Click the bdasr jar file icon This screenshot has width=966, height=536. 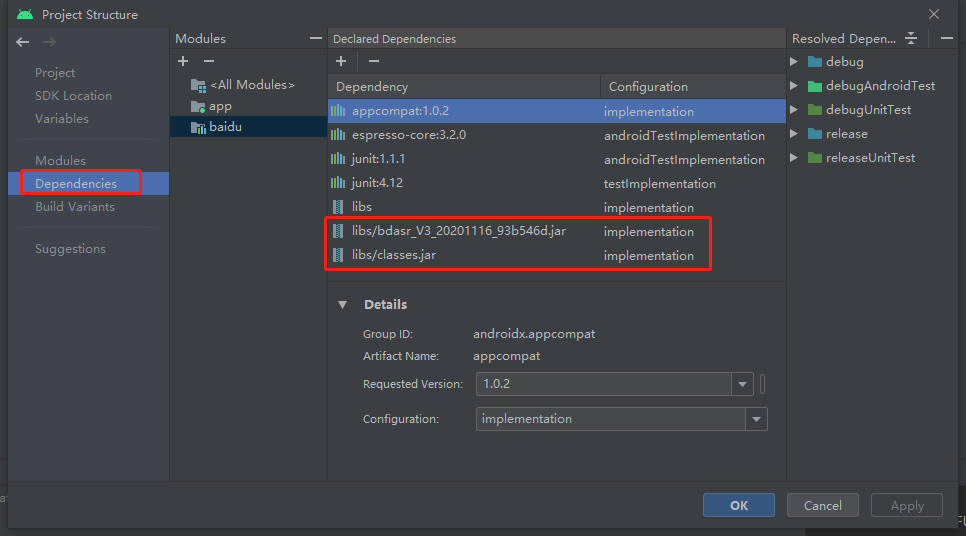coord(338,231)
